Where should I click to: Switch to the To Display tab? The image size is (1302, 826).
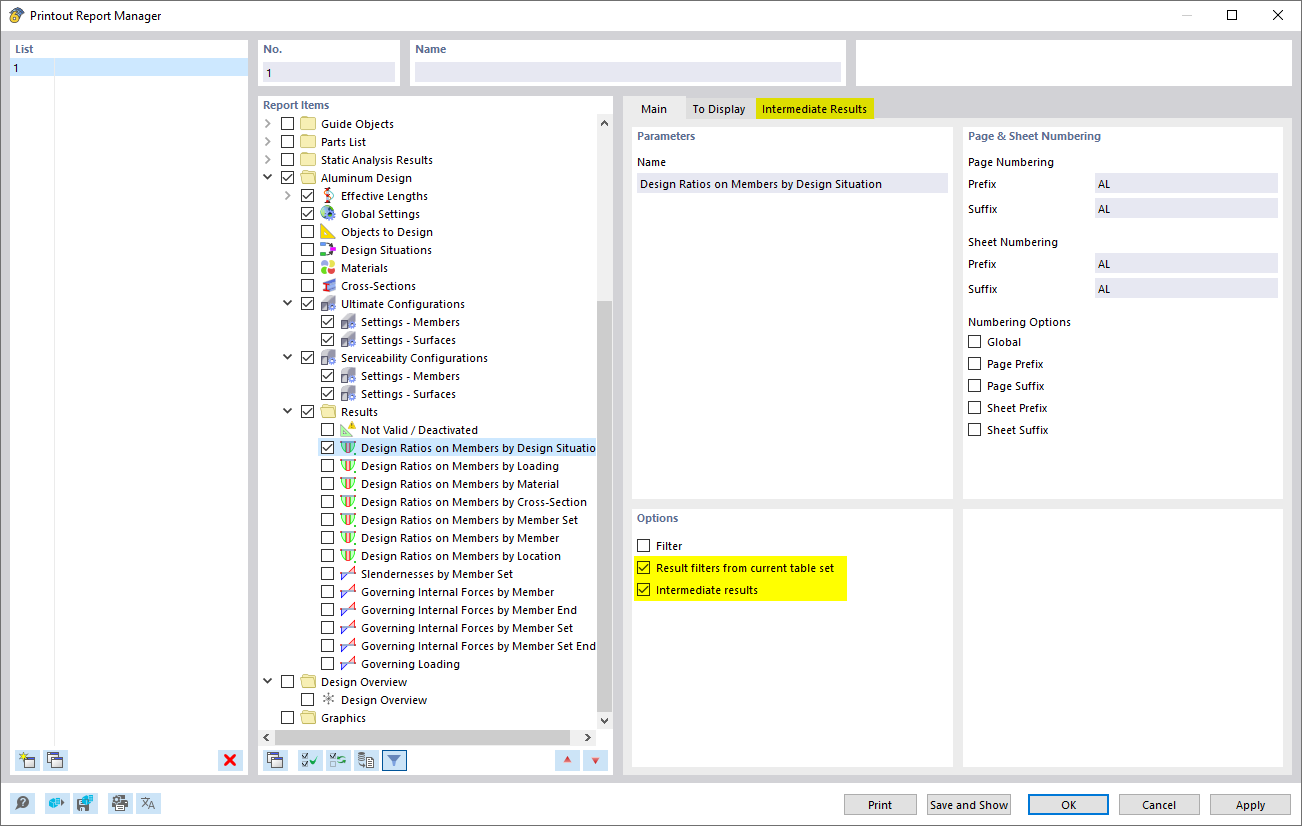(x=718, y=108)
